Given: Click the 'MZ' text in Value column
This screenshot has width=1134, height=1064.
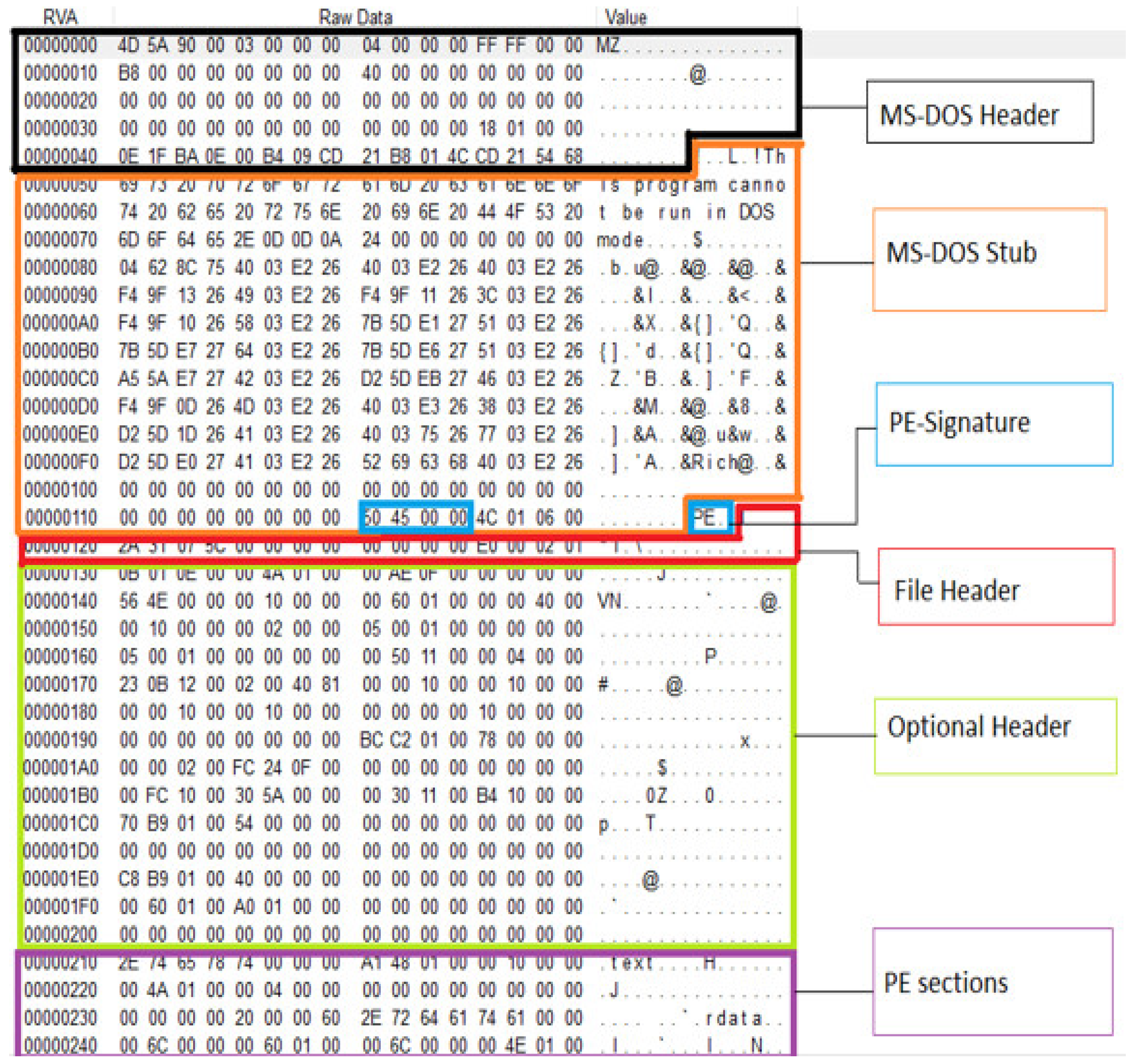Looking at the screenshot, I should [608, 45].
